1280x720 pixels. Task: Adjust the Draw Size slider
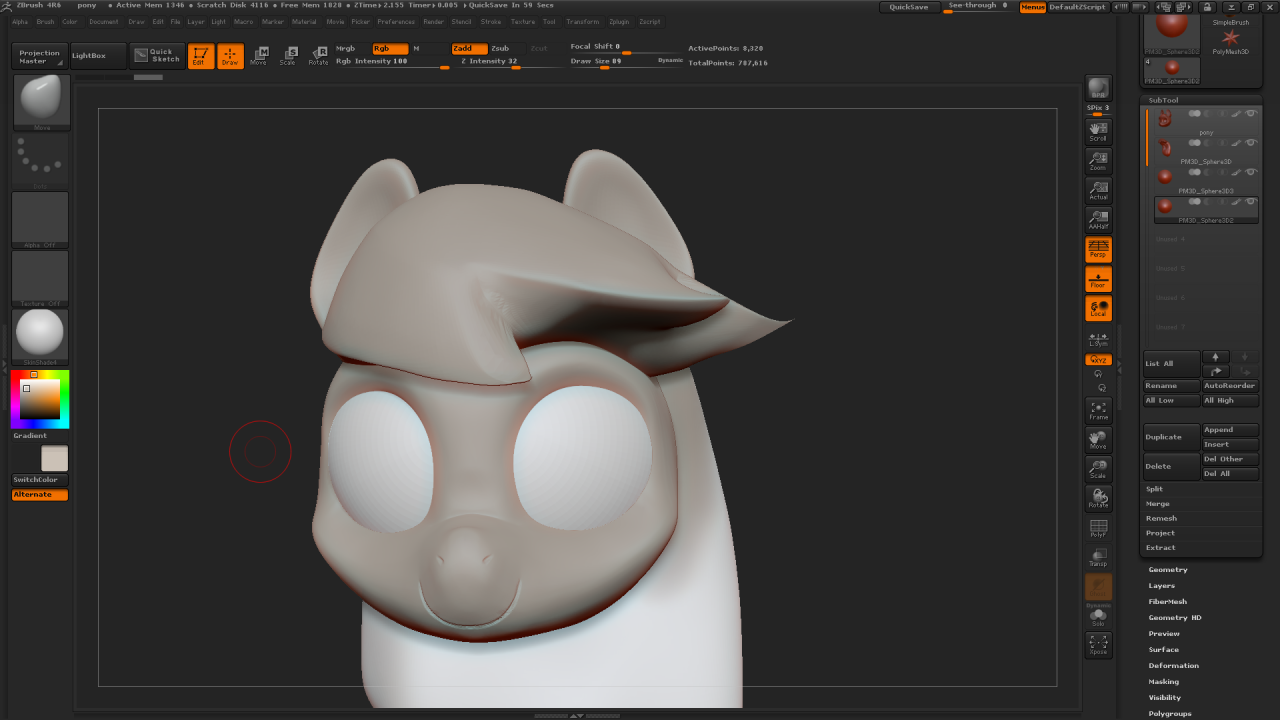(x=612, y=62)
